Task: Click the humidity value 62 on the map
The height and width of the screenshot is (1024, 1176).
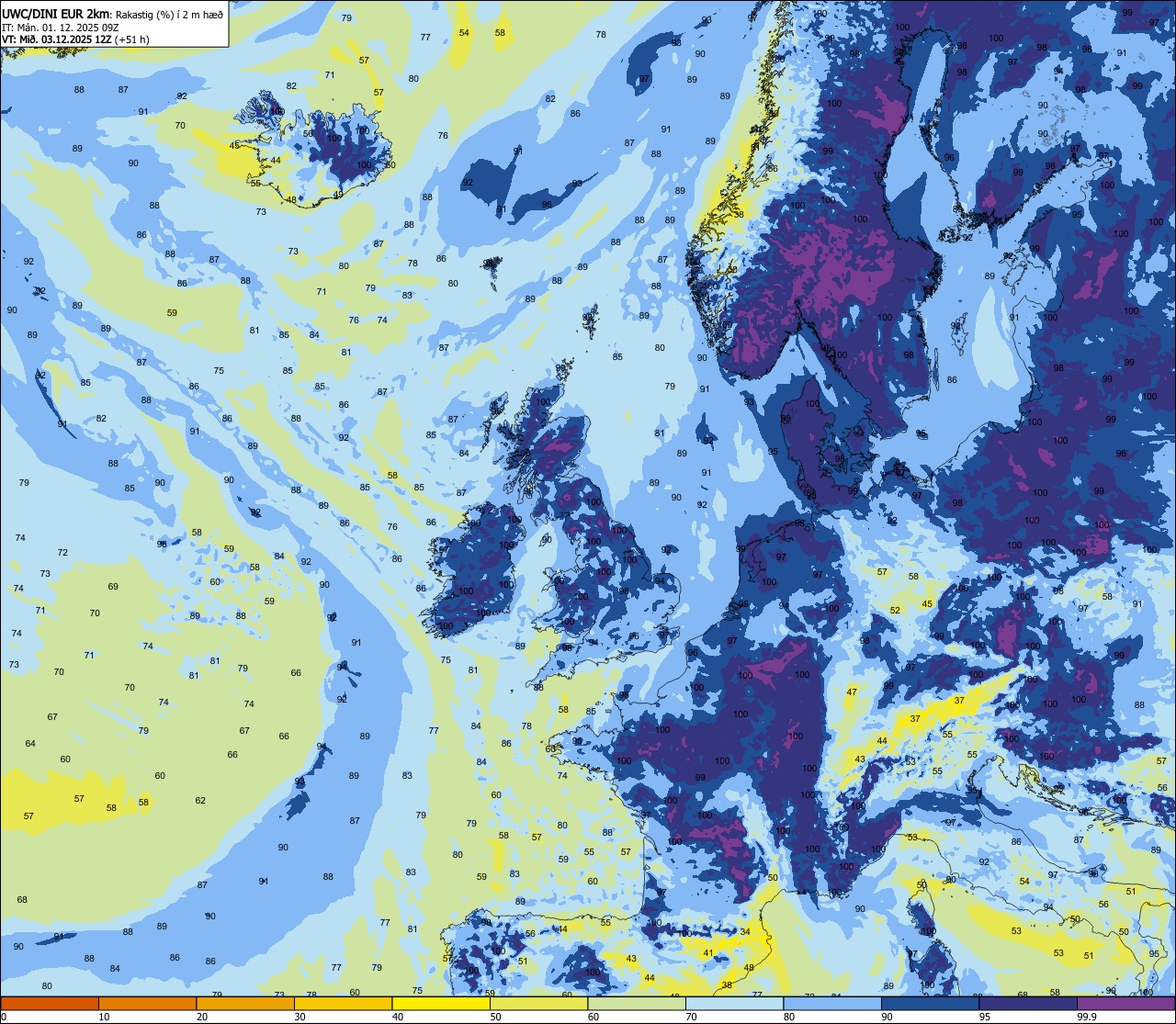Action: 200,801
